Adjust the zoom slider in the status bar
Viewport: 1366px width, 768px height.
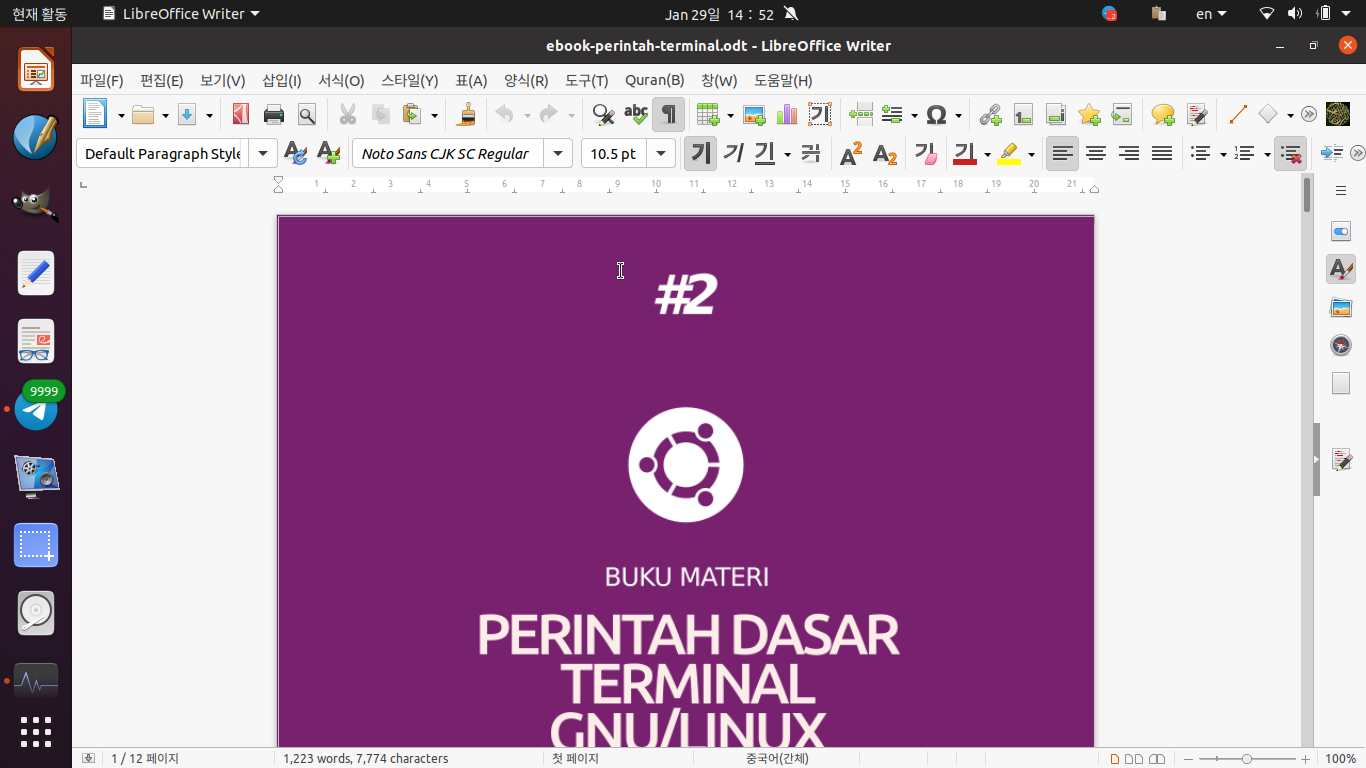pyautogui.click(x=1246, y=759)
